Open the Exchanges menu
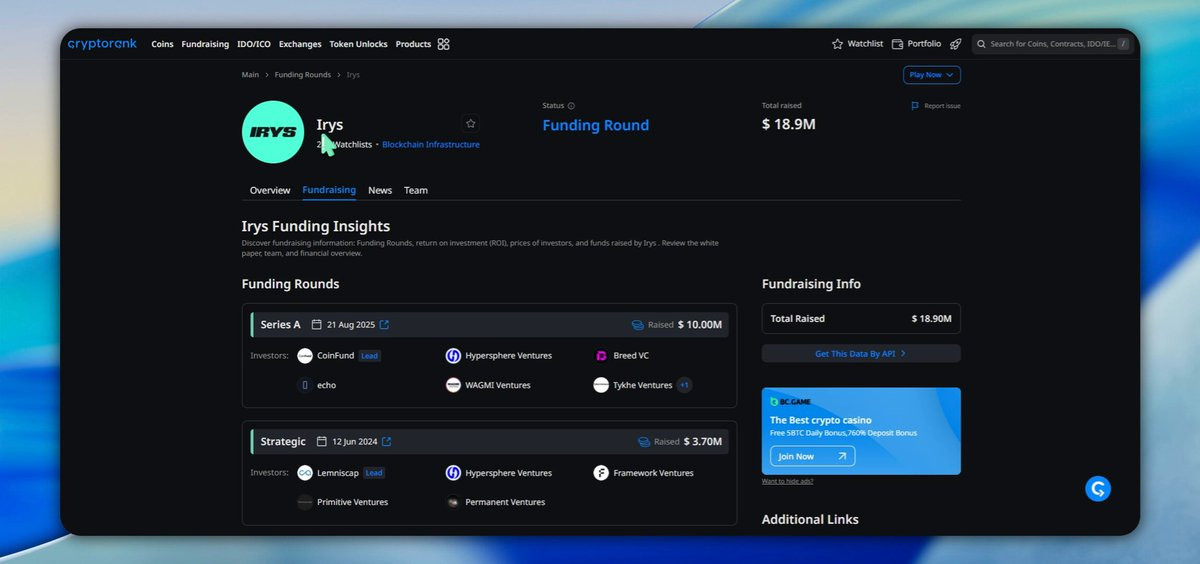The image size is (1200, 564). click(300, 44)
